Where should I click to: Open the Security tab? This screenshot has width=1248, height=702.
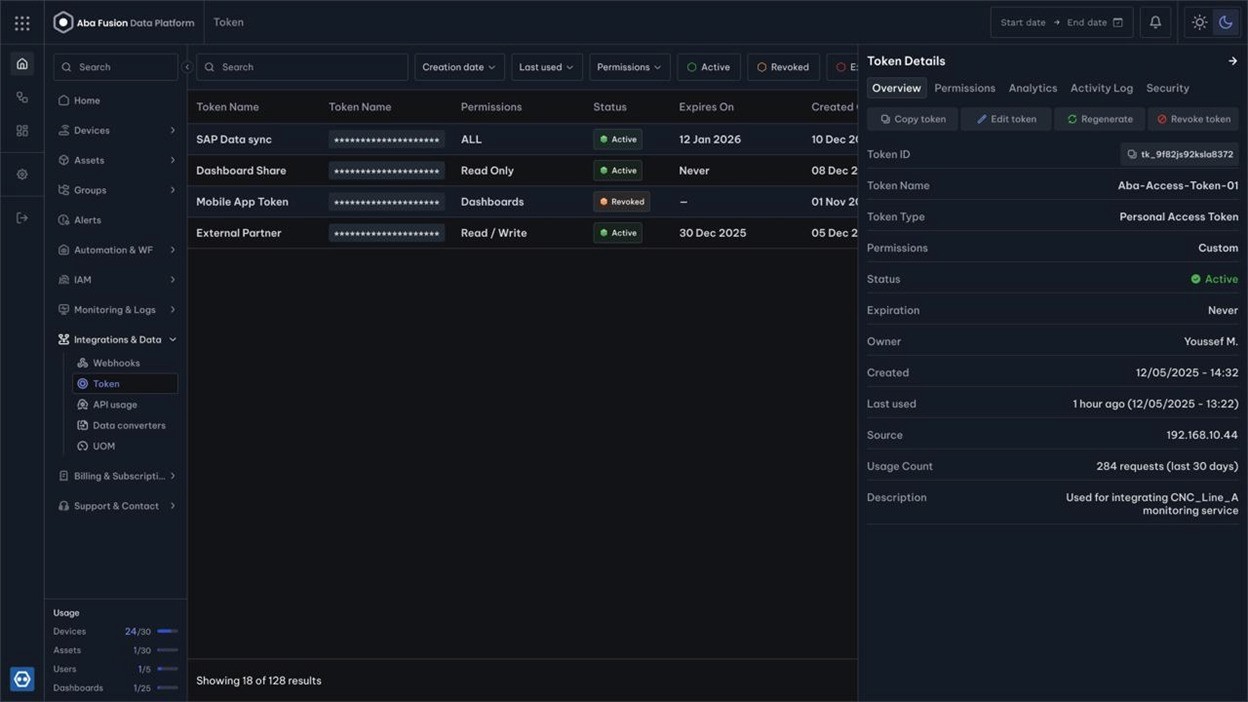[x=1167, y=88]
